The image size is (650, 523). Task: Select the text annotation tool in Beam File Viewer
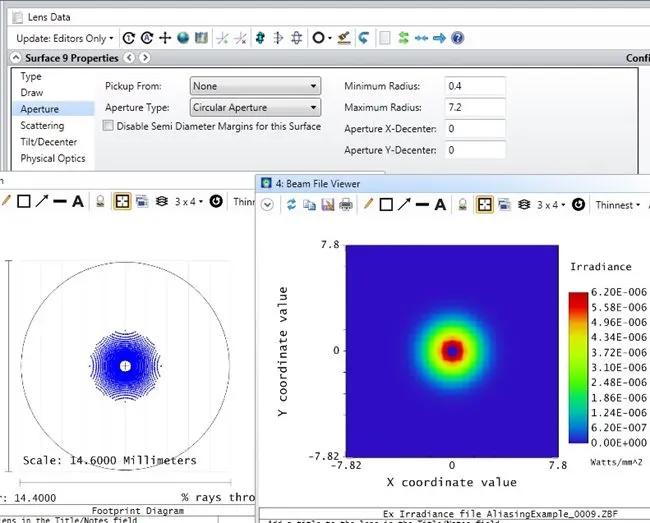click(440, 204)
